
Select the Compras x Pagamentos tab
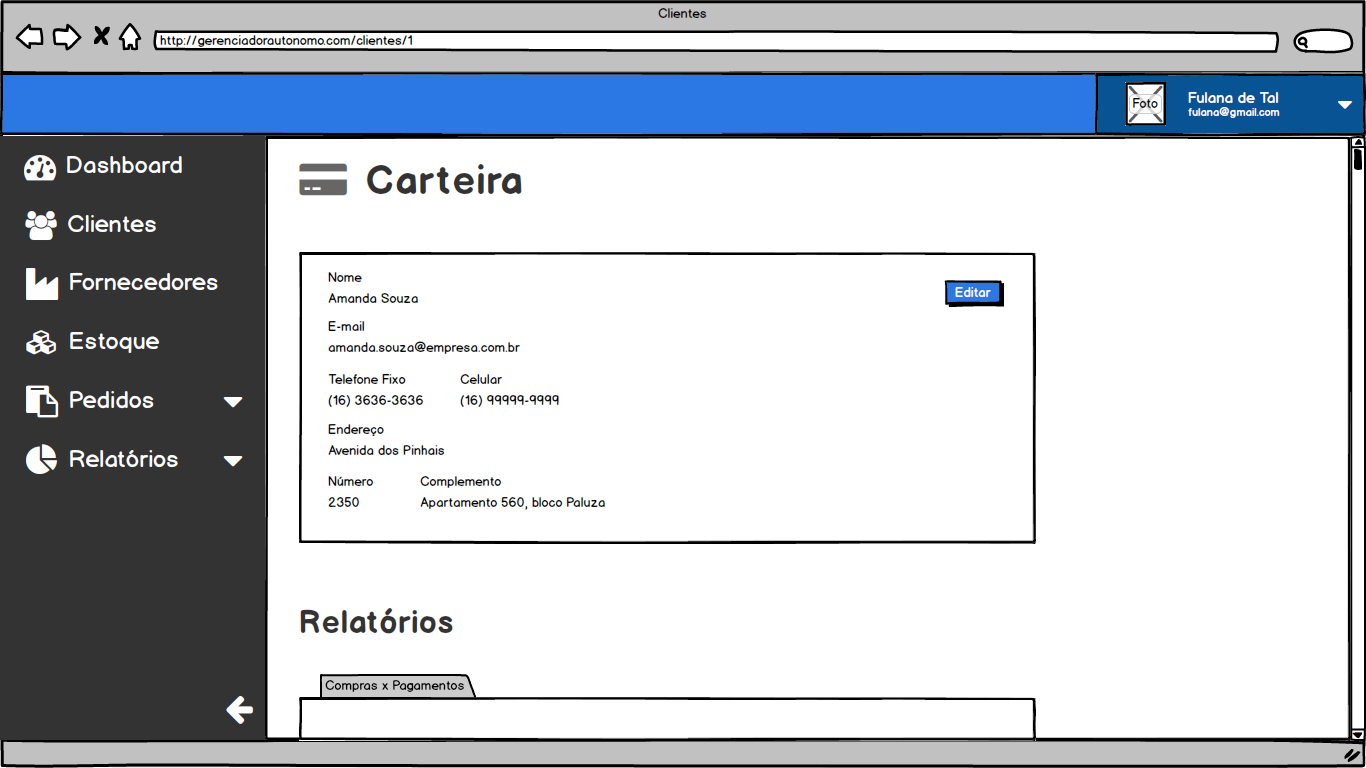point(395,686)
